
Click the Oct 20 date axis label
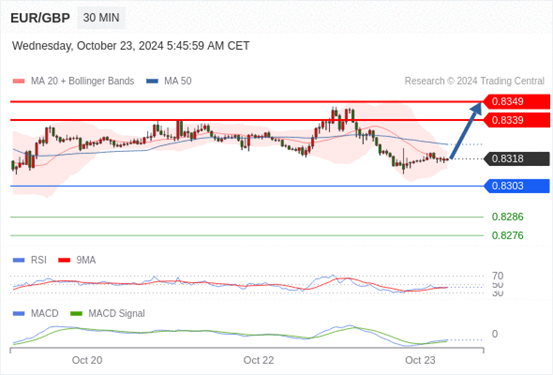pos(87,360)
